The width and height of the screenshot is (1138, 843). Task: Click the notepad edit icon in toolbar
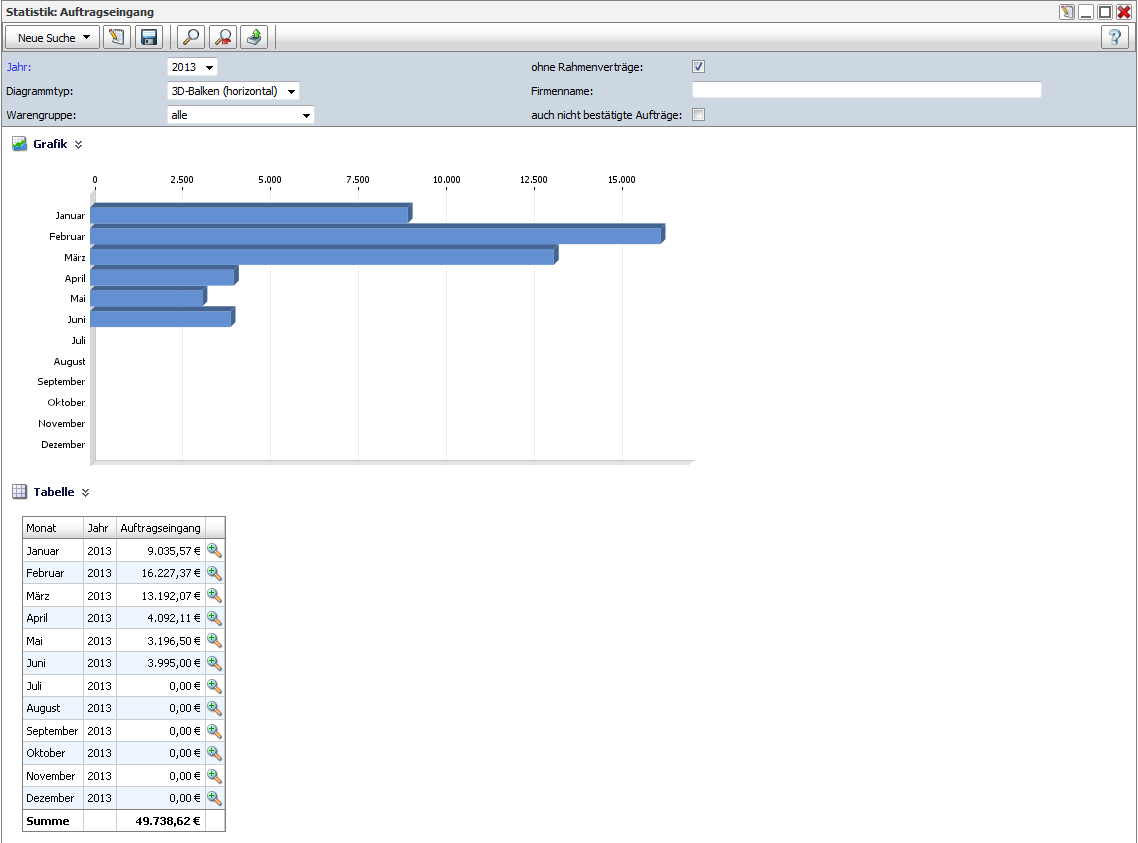click(x=117, y=38)
